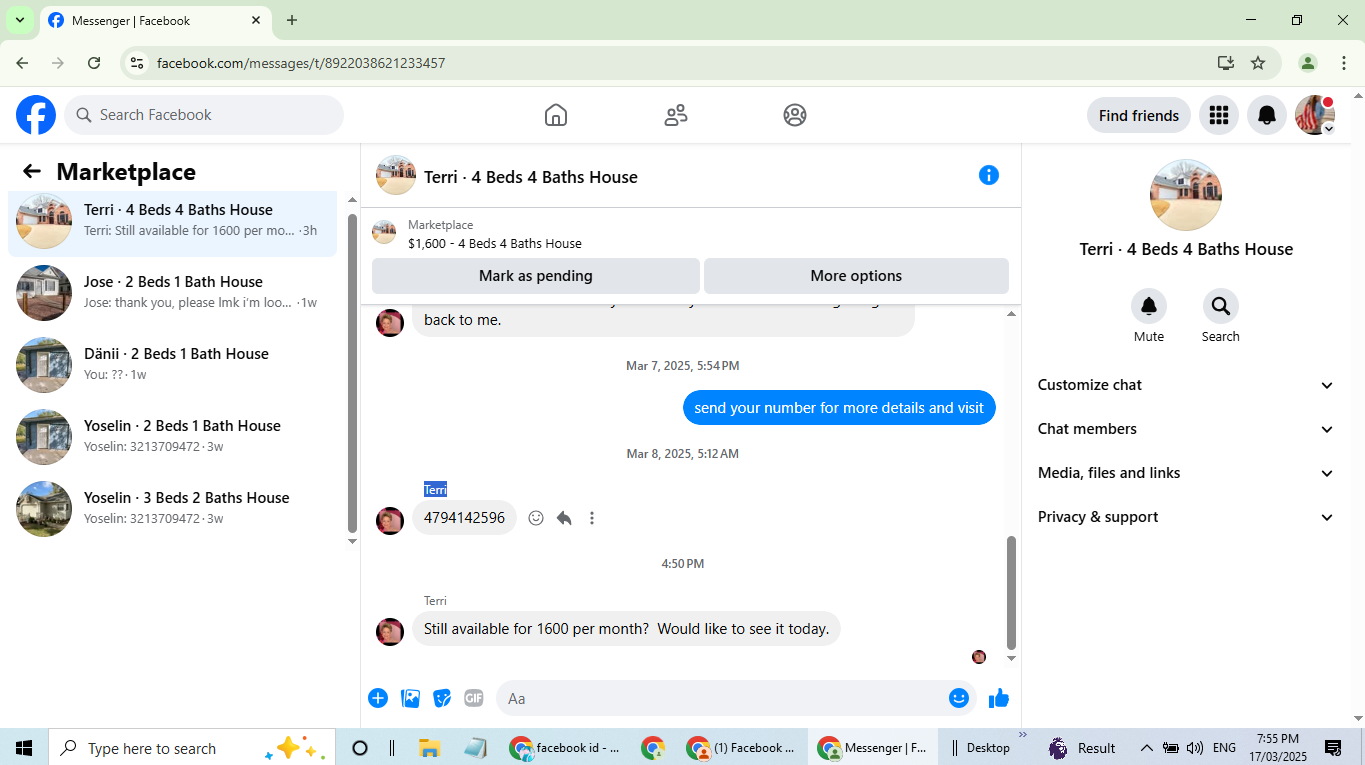Open the notifications bell in the header
Image resolution: width=1365 pixels, height=765 pixels.
coord(1267,115)
